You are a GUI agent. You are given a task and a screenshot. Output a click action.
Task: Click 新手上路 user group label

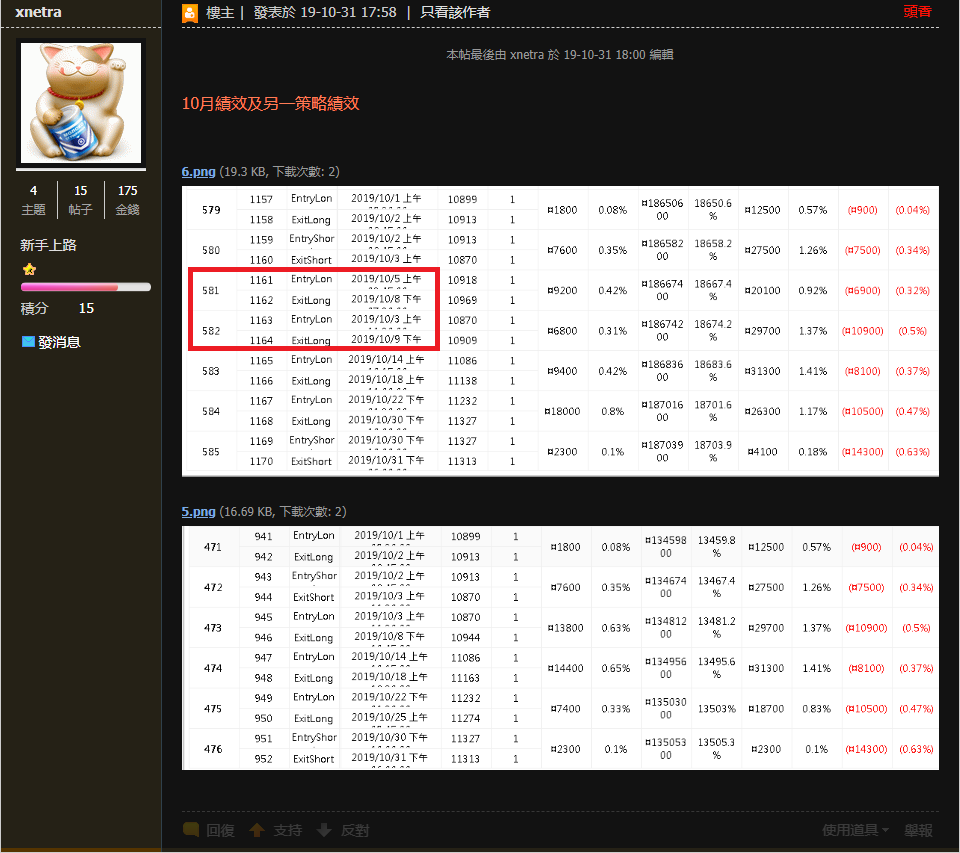point(48,245)
